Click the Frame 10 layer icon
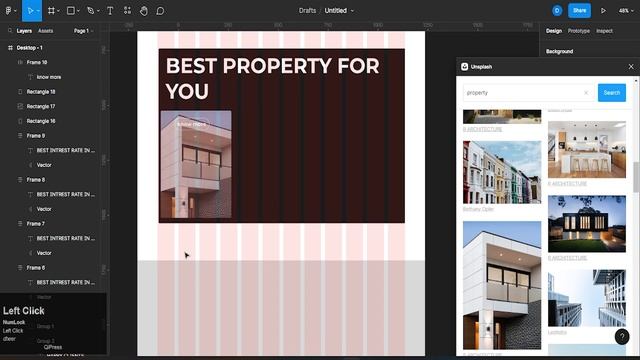This screenshot has width=640, height=360. [x=20, y=62]
